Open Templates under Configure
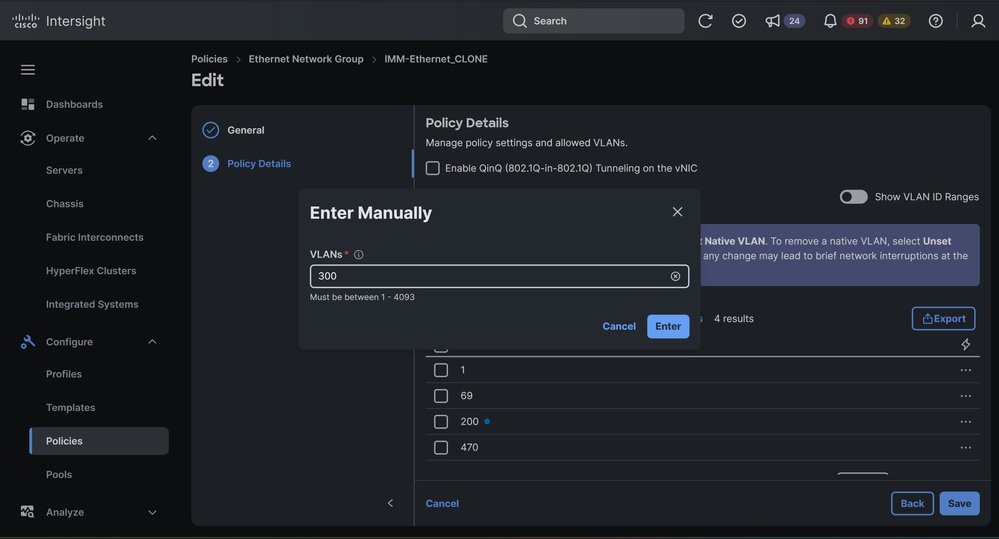This screenshot has width=999, height=539. click(x=71, y=408)
